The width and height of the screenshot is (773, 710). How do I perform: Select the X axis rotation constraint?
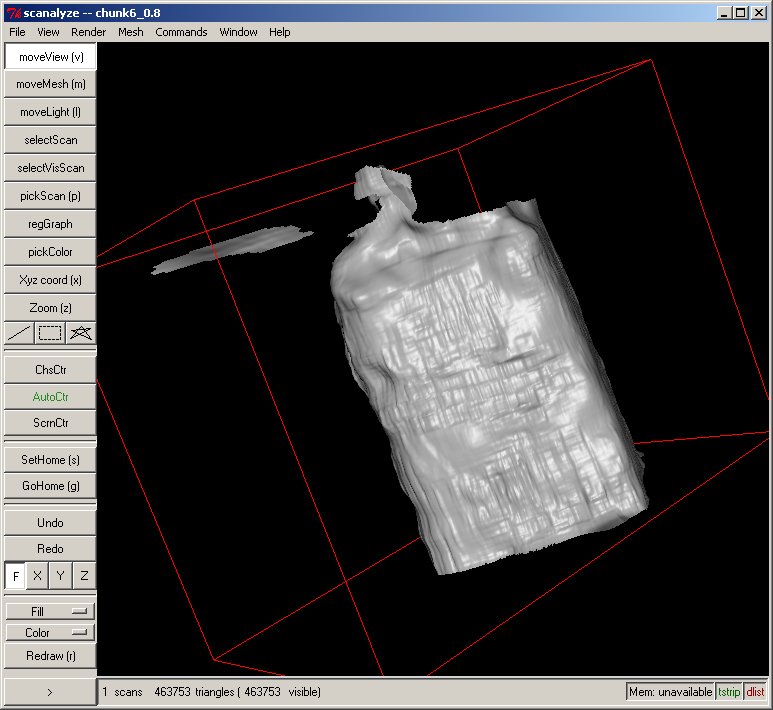[38, 576]
